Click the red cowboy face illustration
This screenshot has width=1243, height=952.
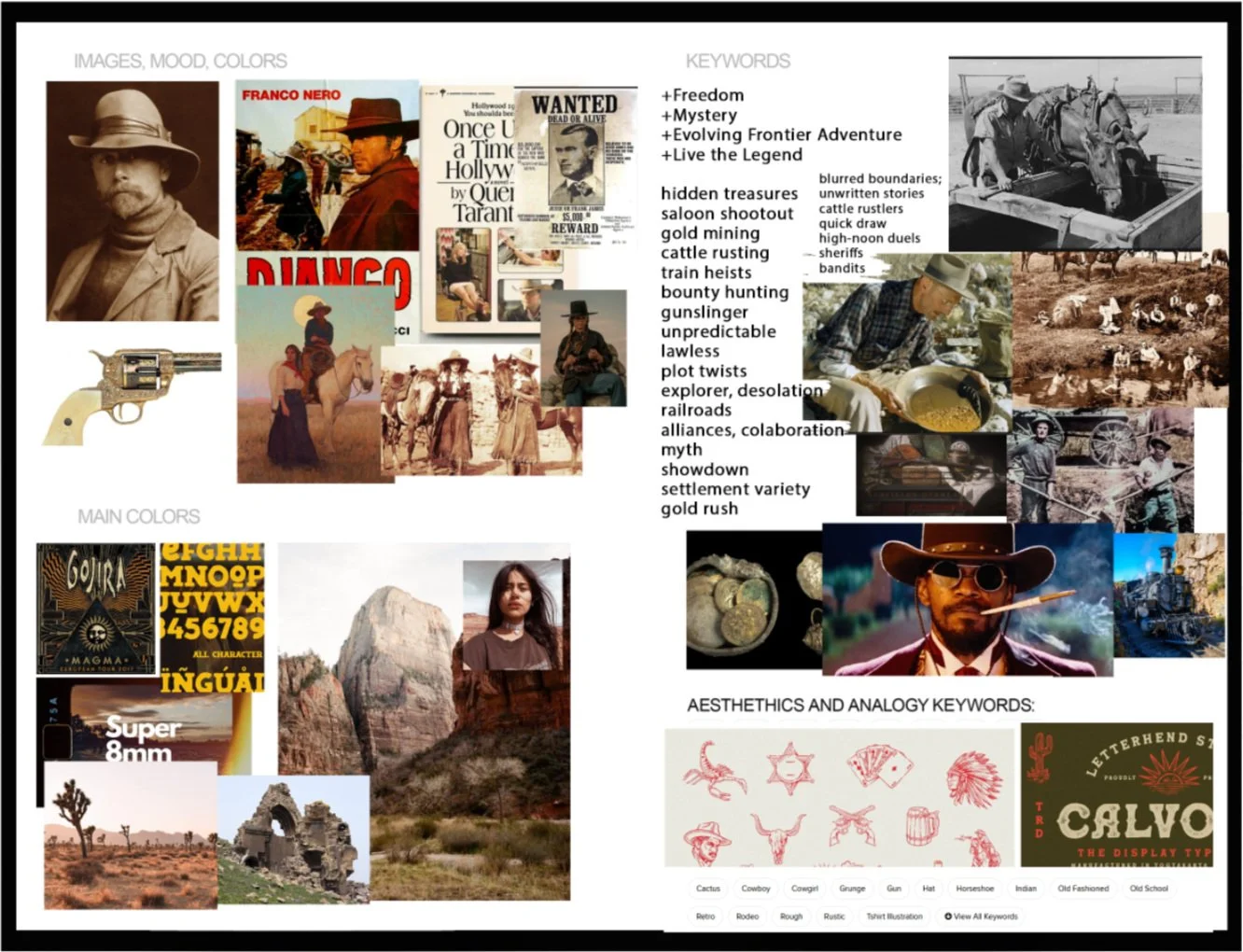click(706, 842)
